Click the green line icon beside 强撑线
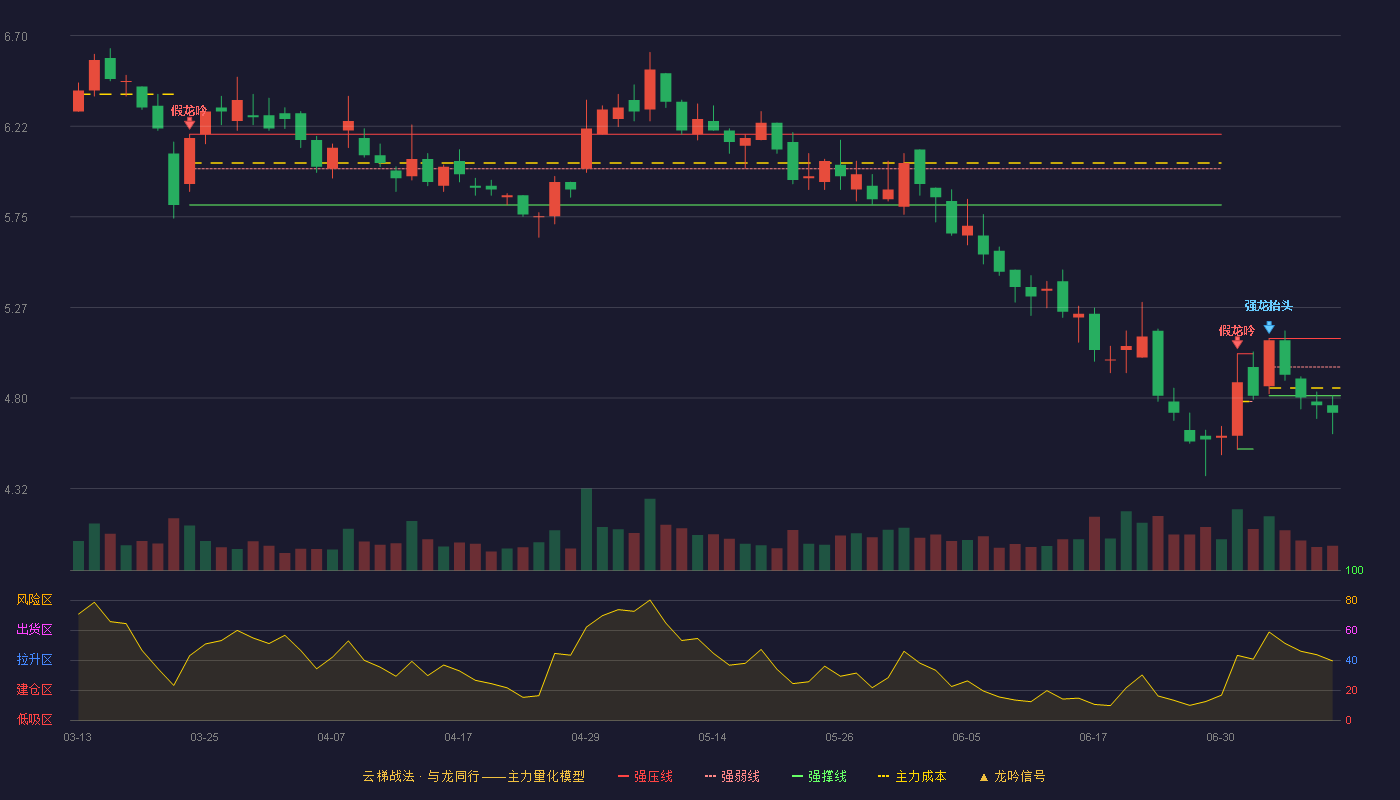The image size is (1400, 800). (x=797, y=776)
